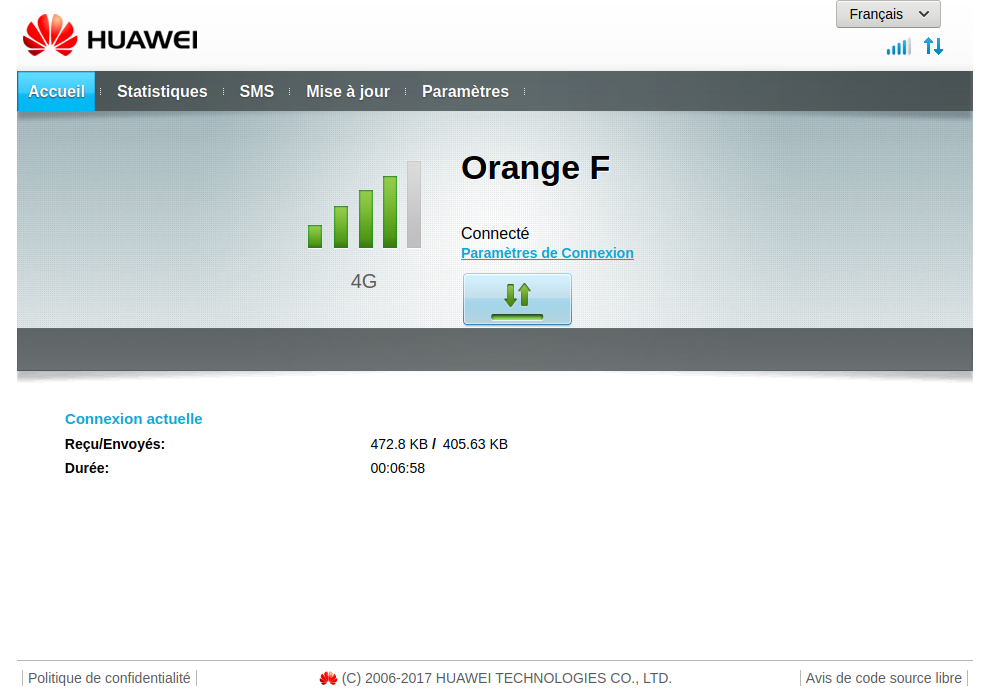Open the Politique de confidentialité link
Image resolution: width=985 pixels, height=695 pixels.
[x=109, y=678]
